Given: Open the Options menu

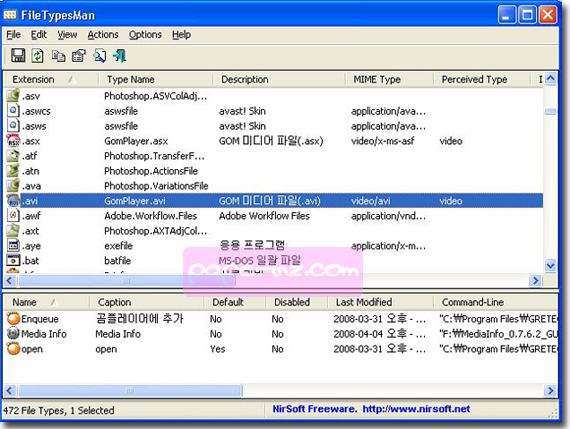Looking at the screenshot, I should coord(145,35).
